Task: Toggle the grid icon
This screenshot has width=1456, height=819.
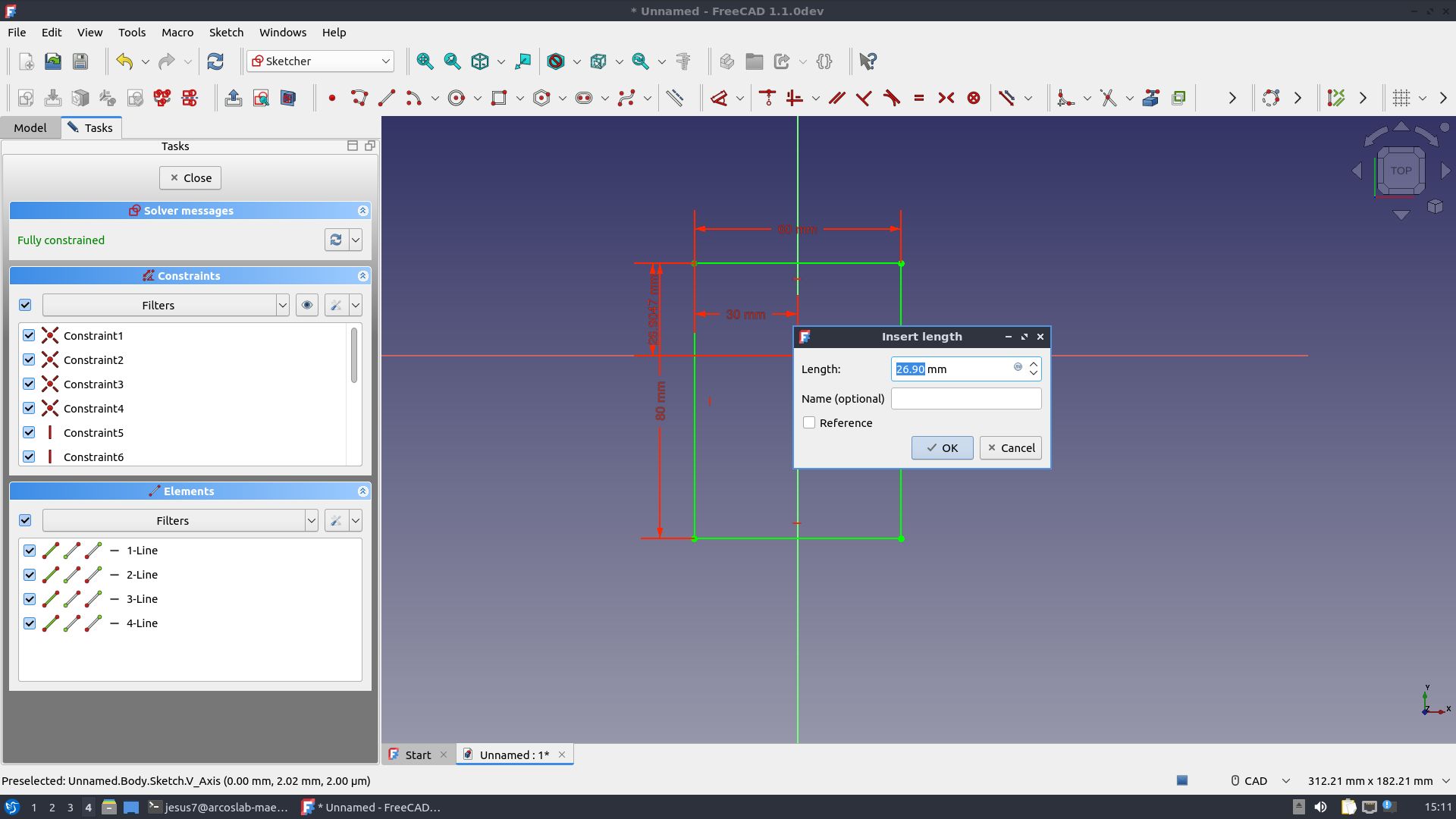Action: pyautogui.click(x=1401, y=98)
